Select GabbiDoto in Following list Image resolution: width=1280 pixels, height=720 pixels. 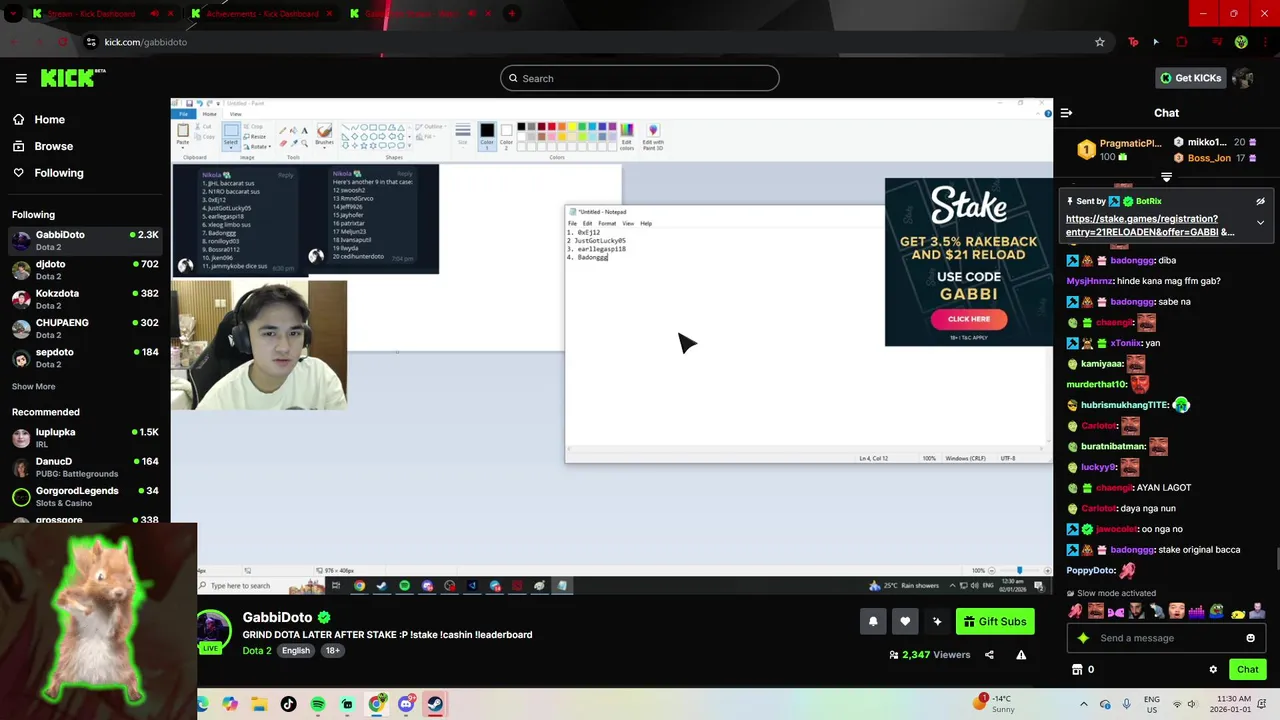pos(85,240)
